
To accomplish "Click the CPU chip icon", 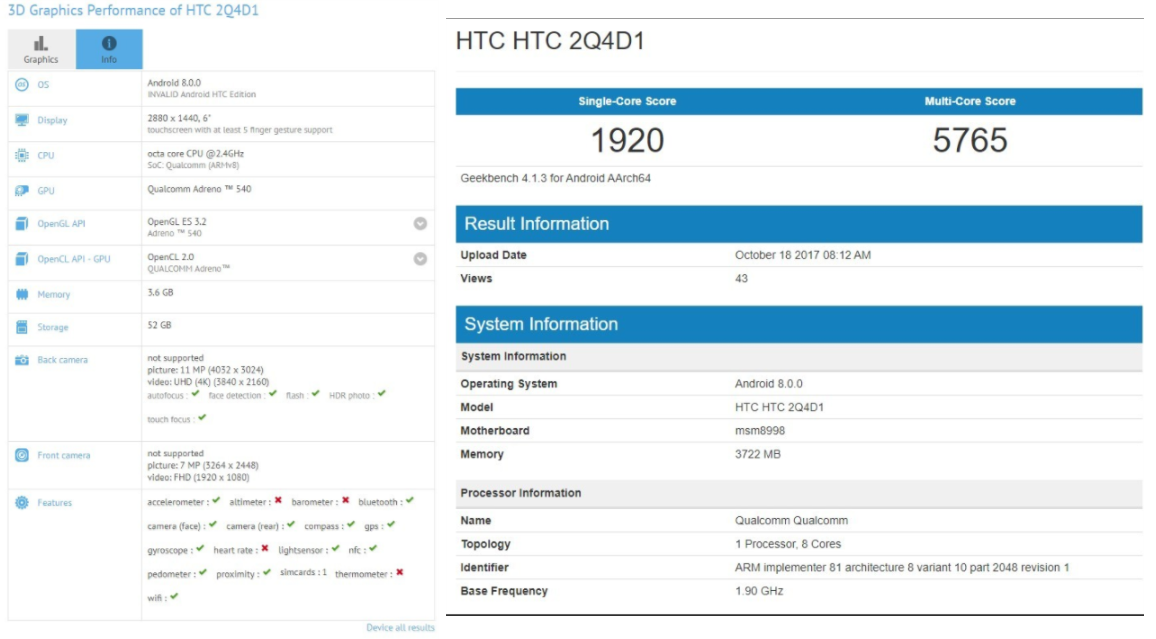I will (22, 156).
